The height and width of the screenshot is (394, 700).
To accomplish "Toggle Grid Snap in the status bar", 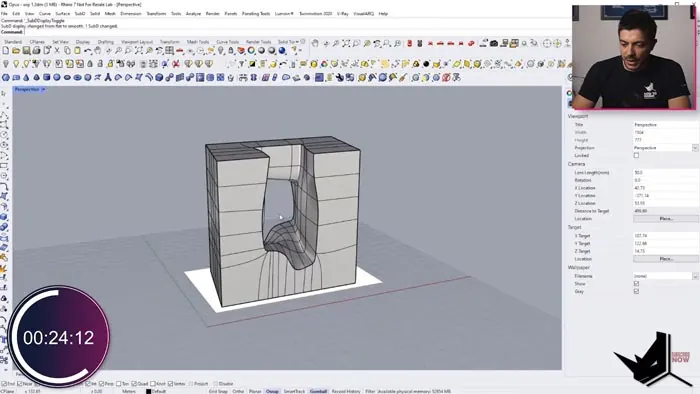I will point(218,391).
